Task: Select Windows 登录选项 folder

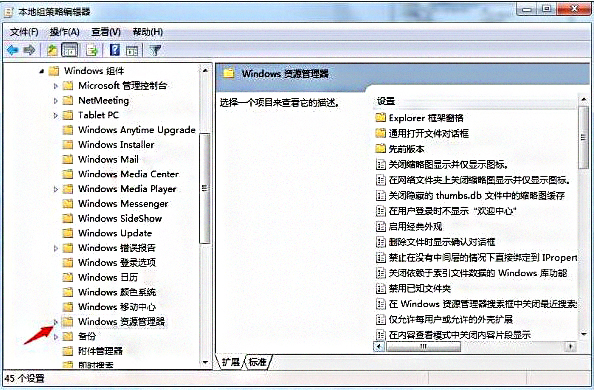Action: tap(117, 263)
